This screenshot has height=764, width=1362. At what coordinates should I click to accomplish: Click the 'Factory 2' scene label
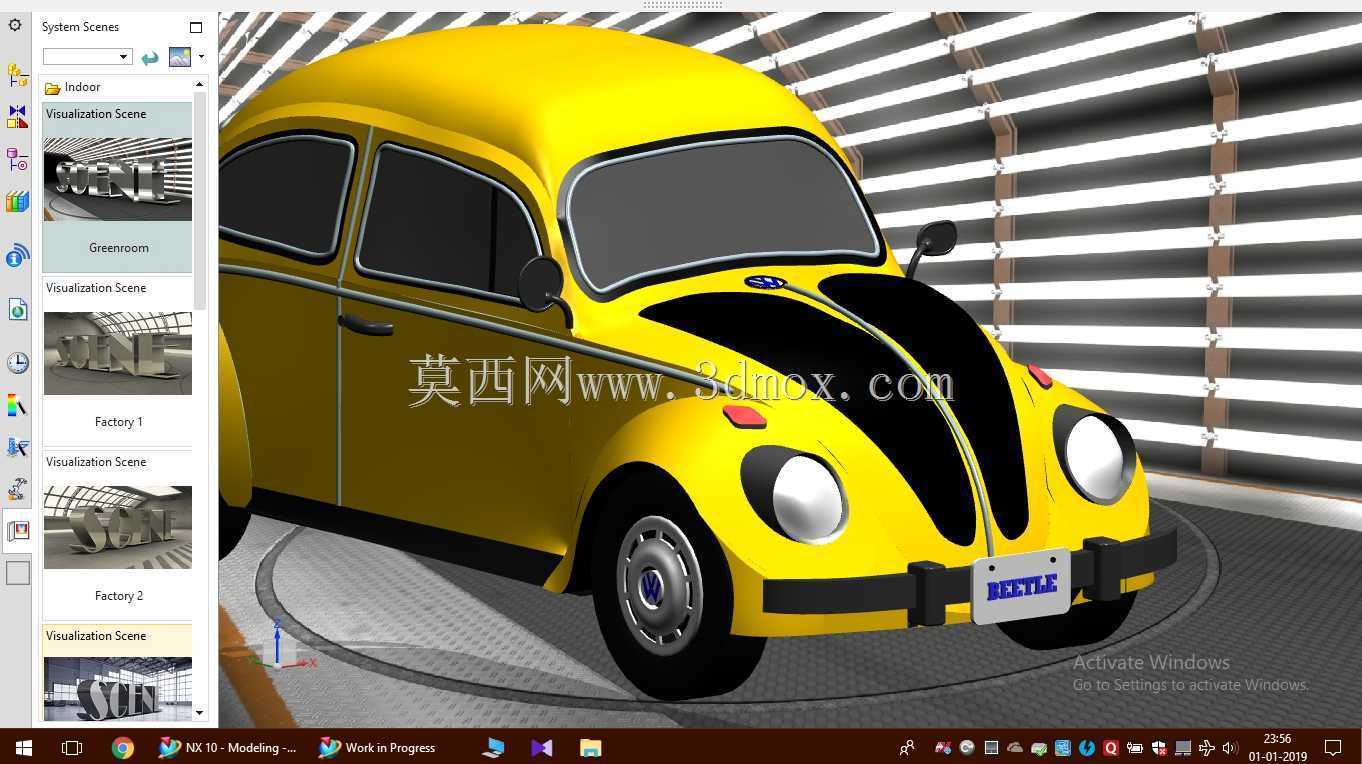[x=119, y=596]
